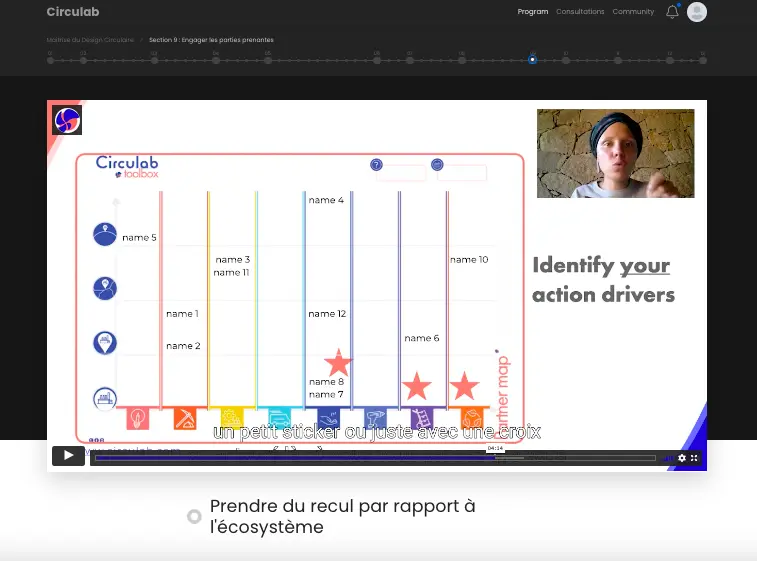The image size is (757, 561).
Task: Click the presenter webcam thumbnail
Action: [616, 154]
